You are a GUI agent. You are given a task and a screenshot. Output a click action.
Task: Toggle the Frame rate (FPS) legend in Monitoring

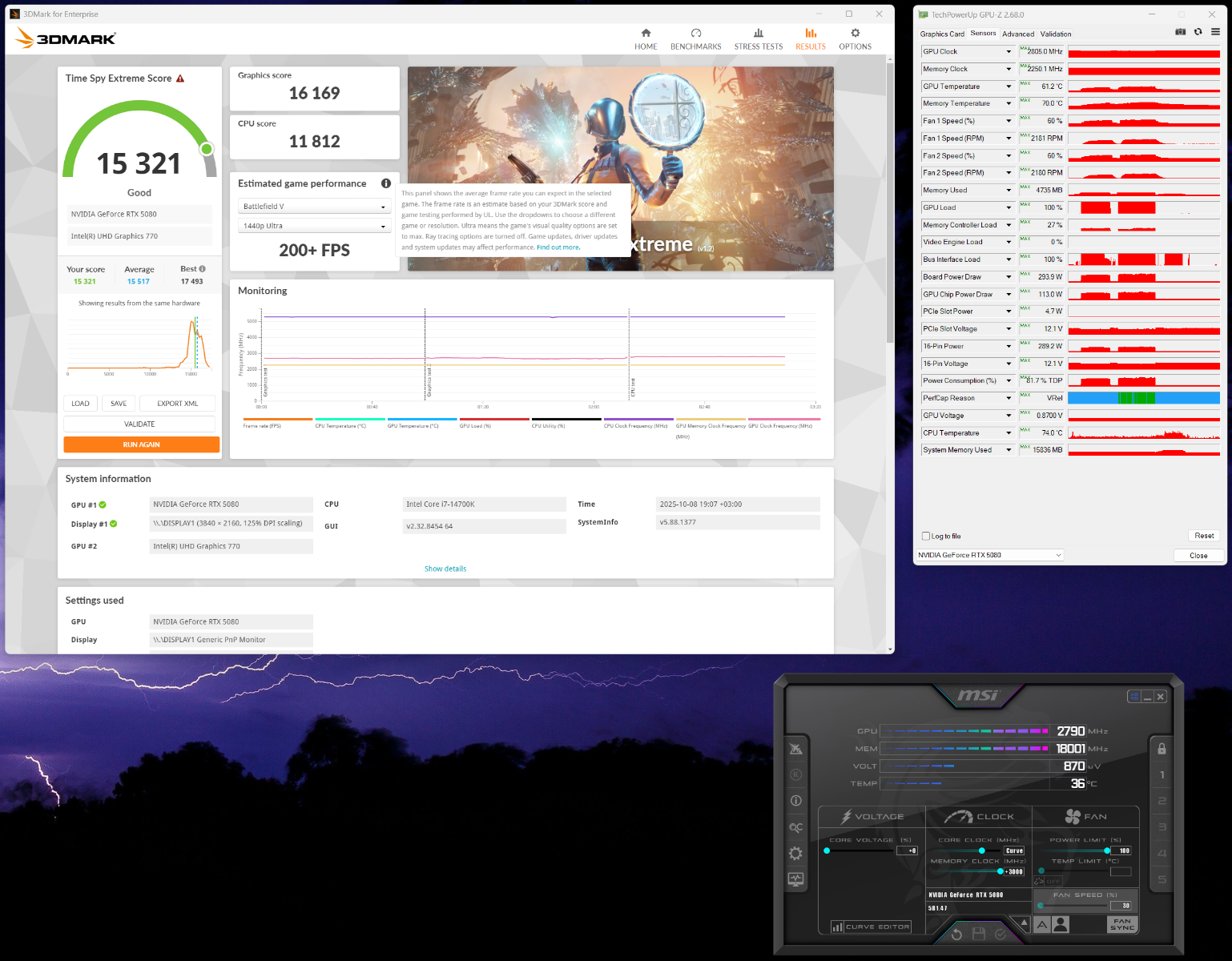click(277, 423)
